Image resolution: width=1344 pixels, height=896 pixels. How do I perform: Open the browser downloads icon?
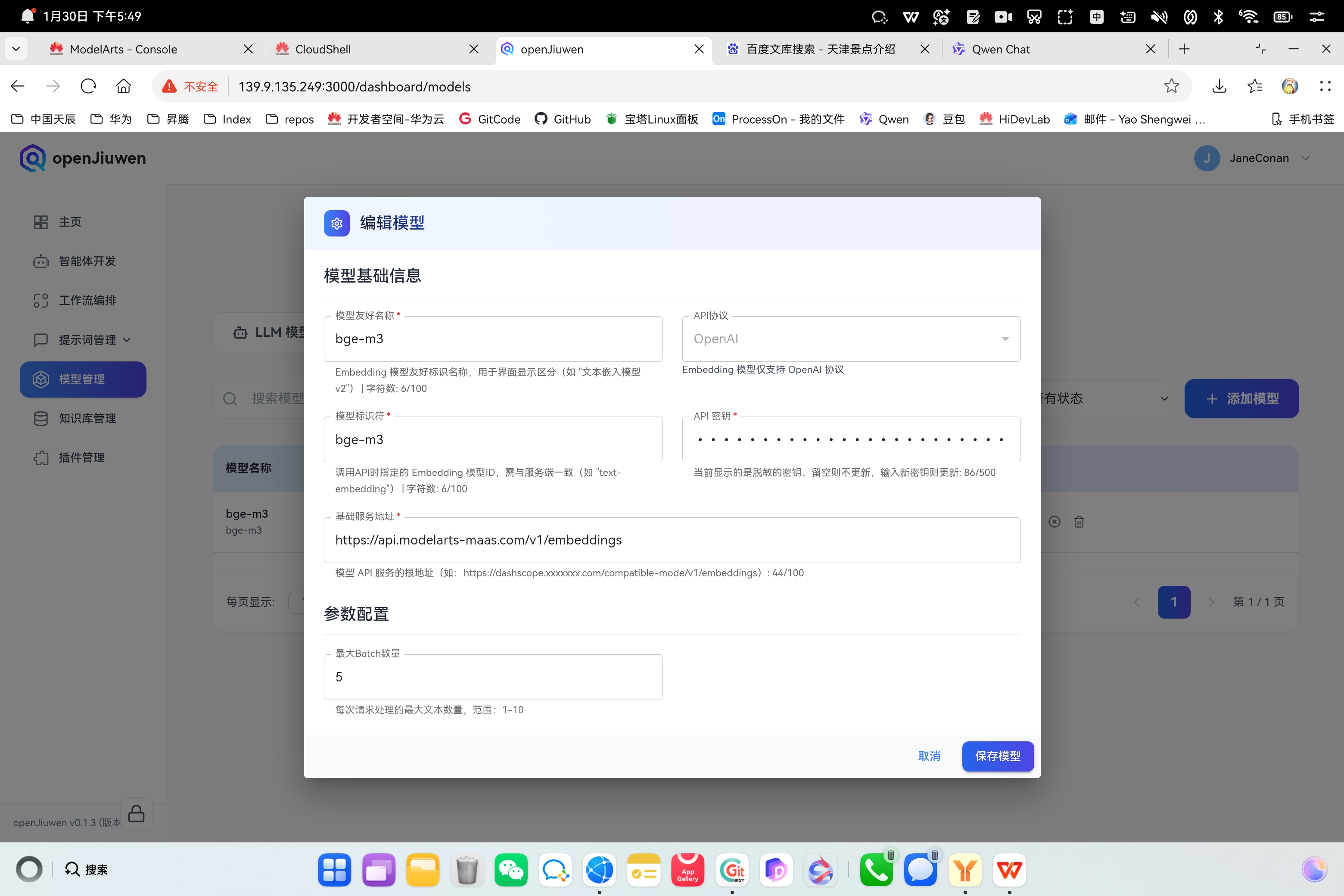(x=1219, y=86)
